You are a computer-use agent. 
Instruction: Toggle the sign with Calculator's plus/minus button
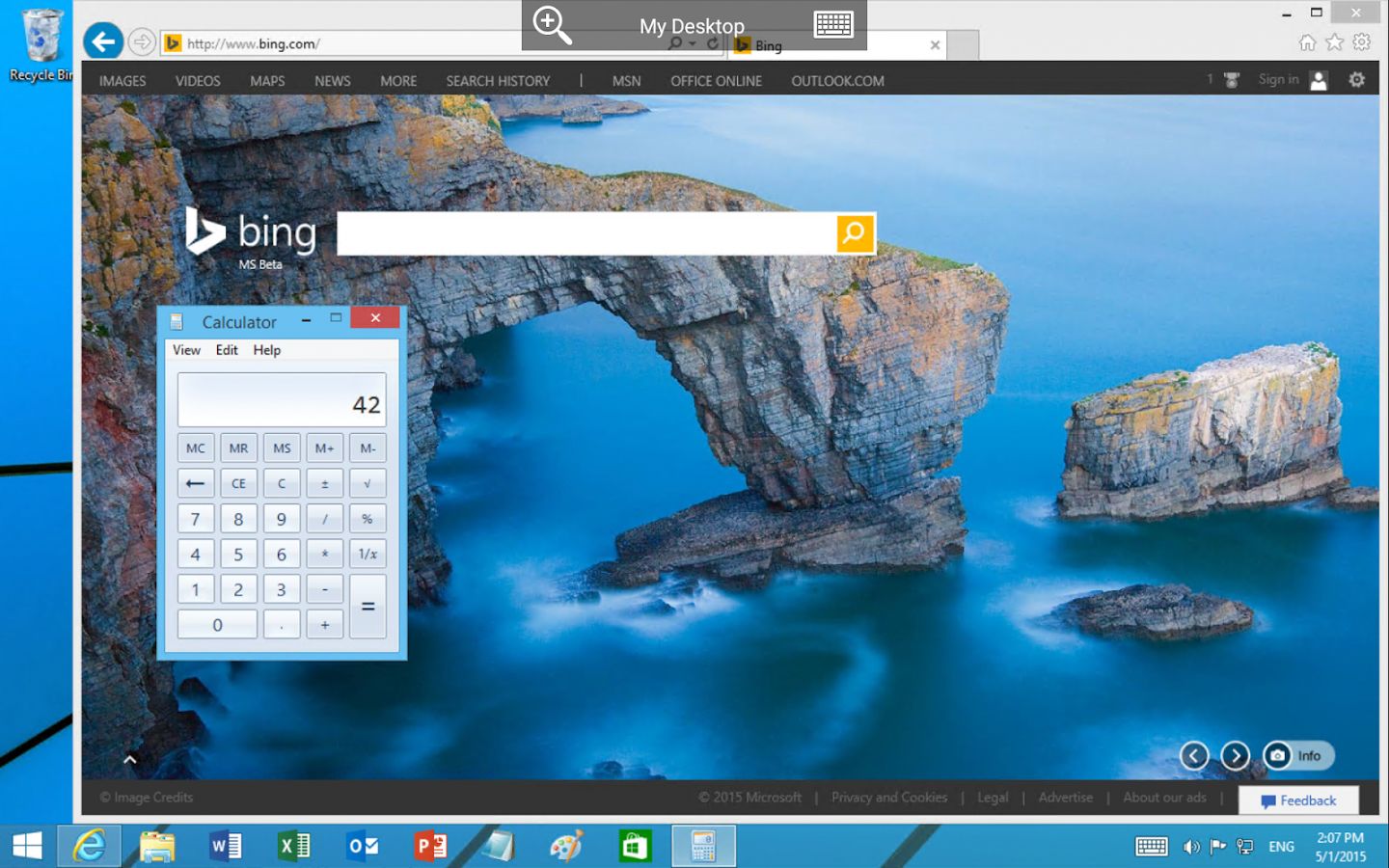pyautogui.click(x=324, y=482)
